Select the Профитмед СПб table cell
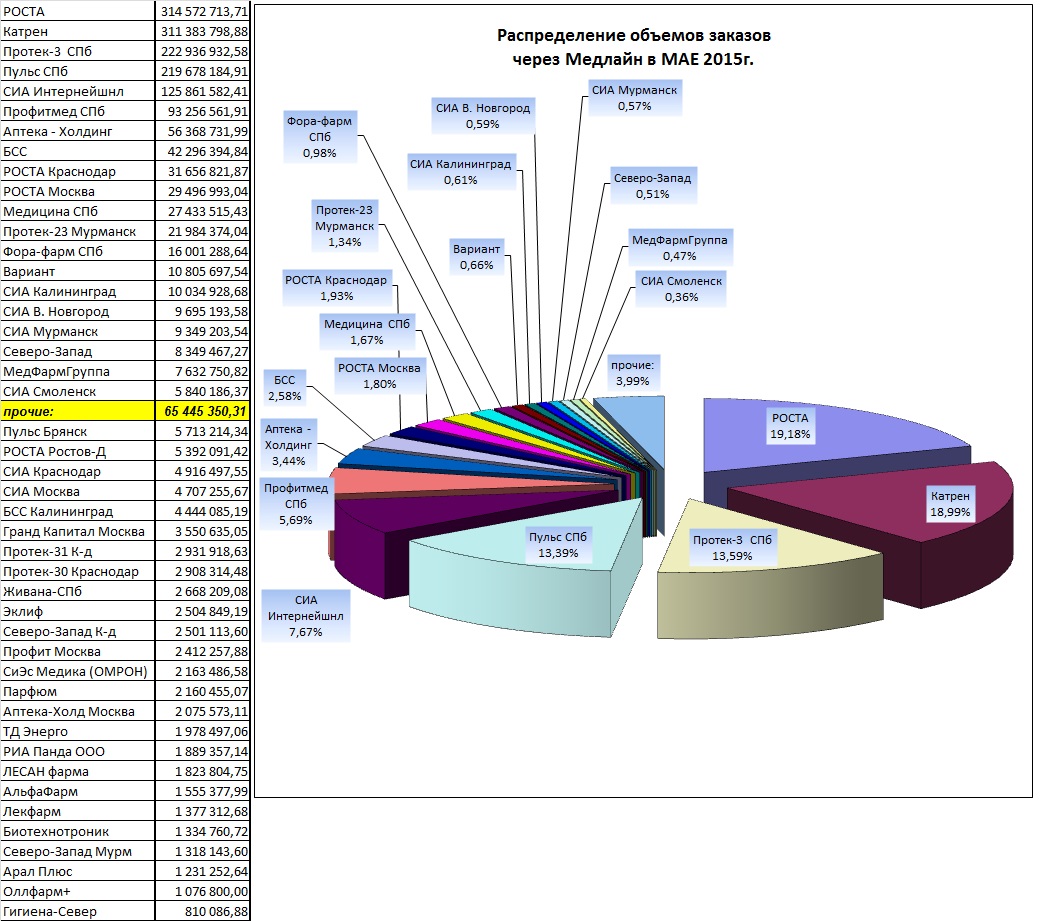Screen dimensions: 1040x921 click(78, 111)
